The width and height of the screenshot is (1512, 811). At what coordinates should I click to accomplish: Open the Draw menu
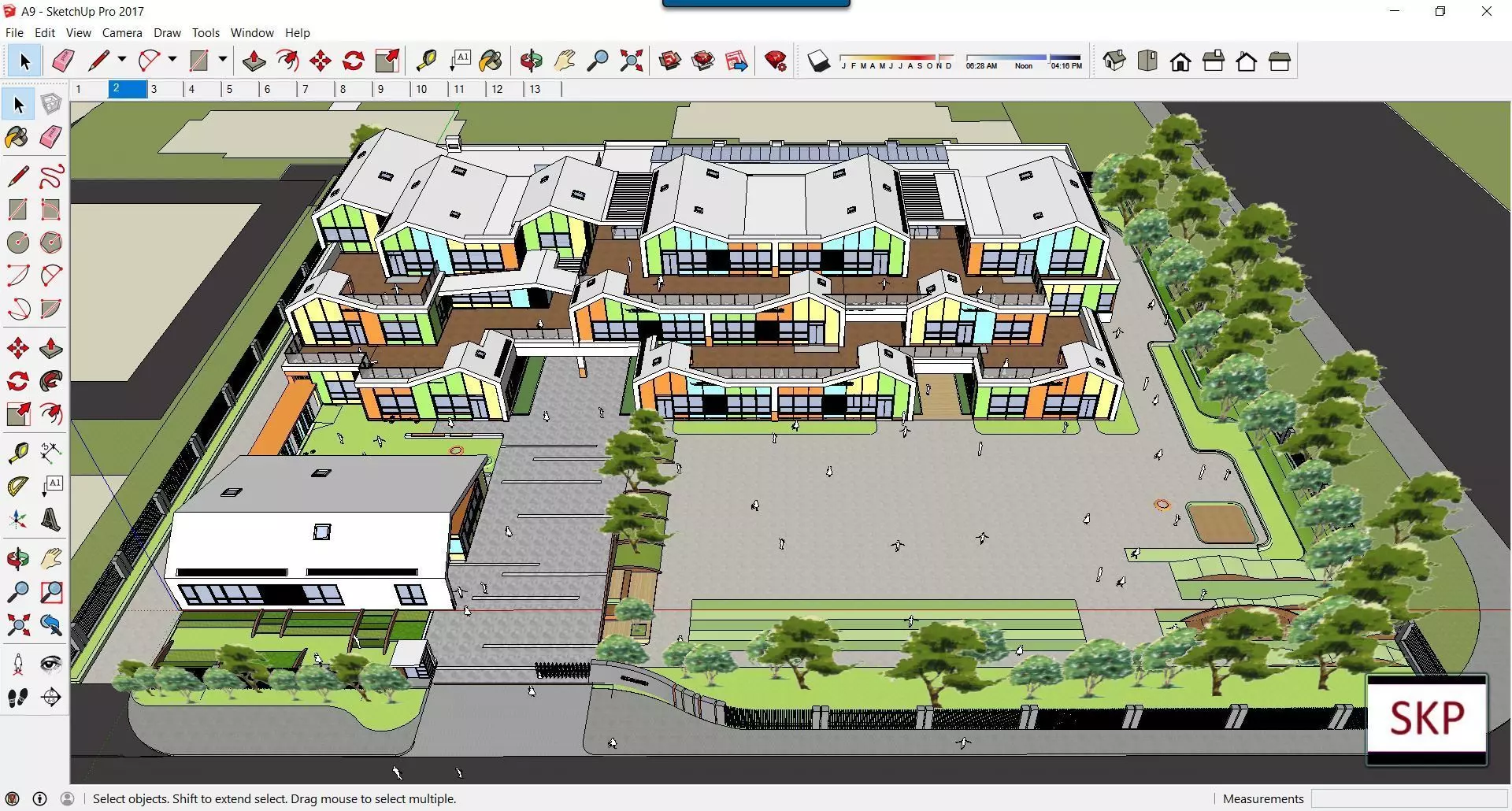tap(167, 32)
